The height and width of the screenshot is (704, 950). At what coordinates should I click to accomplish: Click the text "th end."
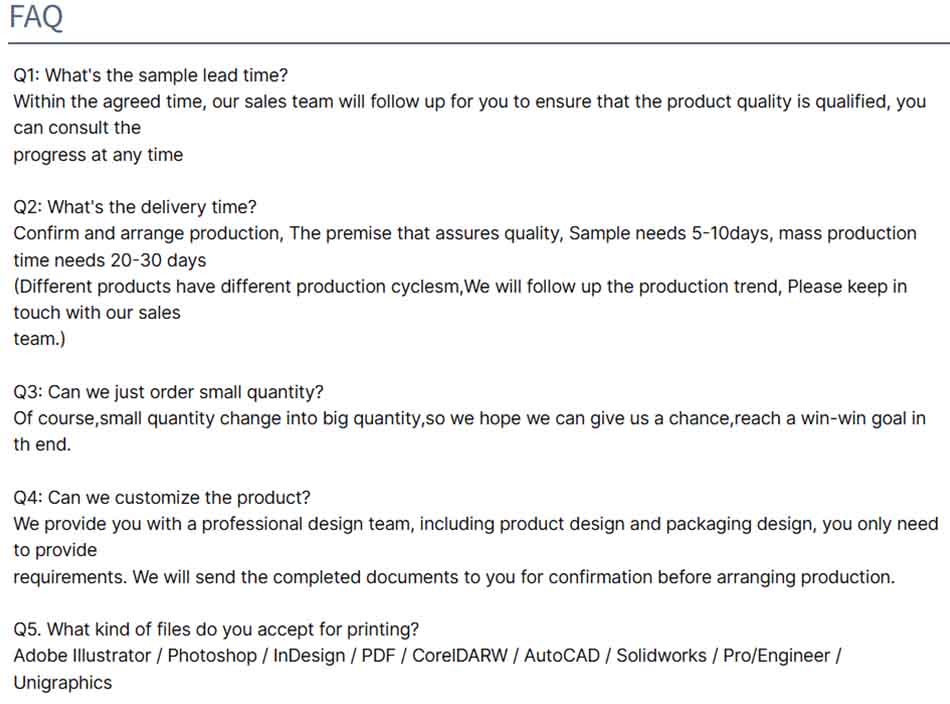coord(42,445)
